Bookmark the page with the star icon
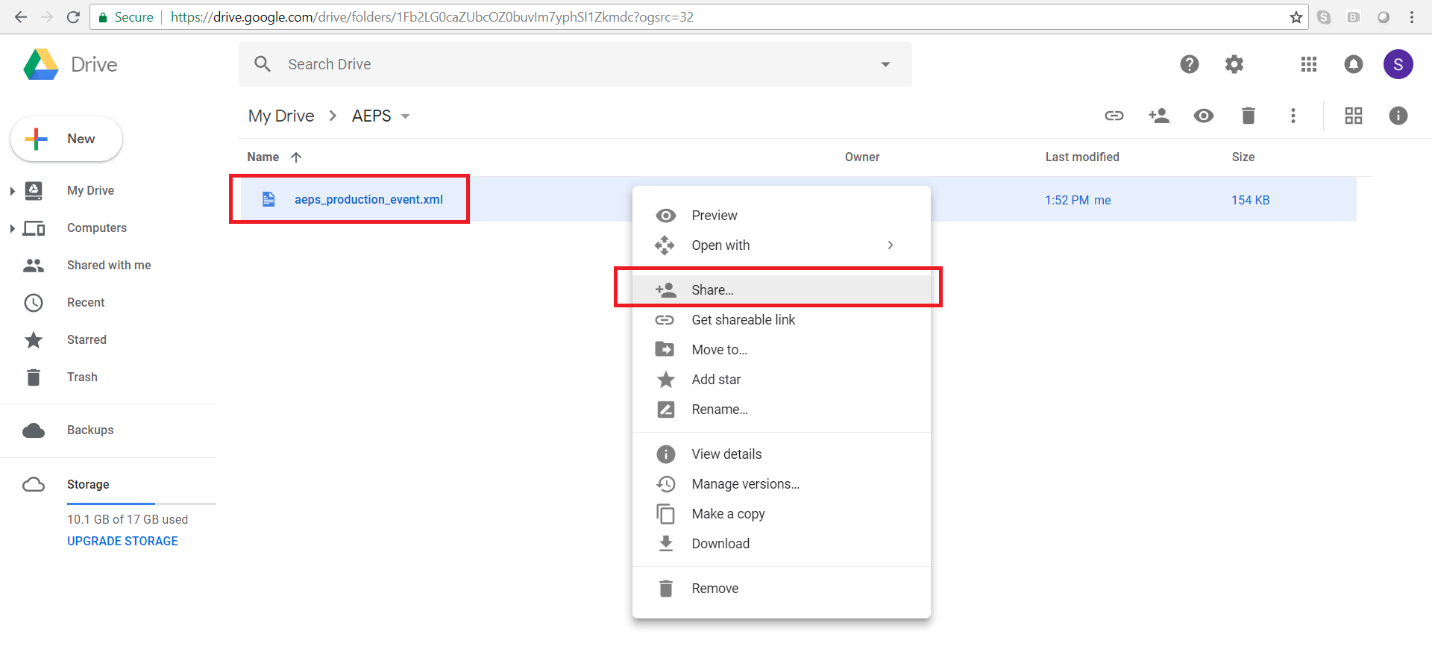Image resolution: width=1432 pixels, height=649 pixels. tap(1296, 17)
